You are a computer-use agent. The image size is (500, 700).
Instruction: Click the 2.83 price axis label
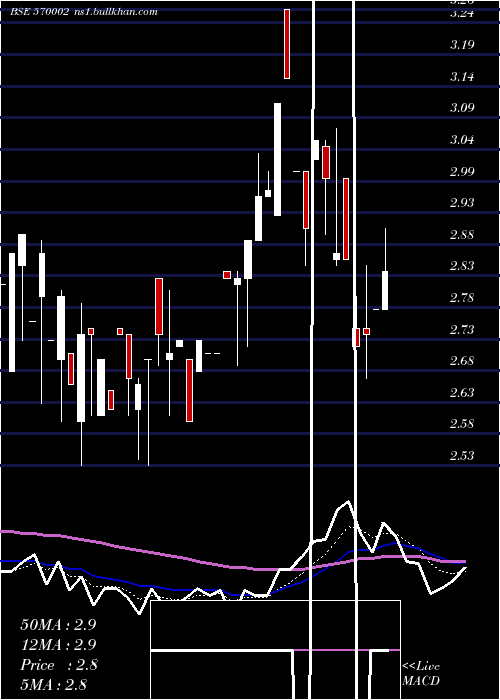tap(462, 266)
